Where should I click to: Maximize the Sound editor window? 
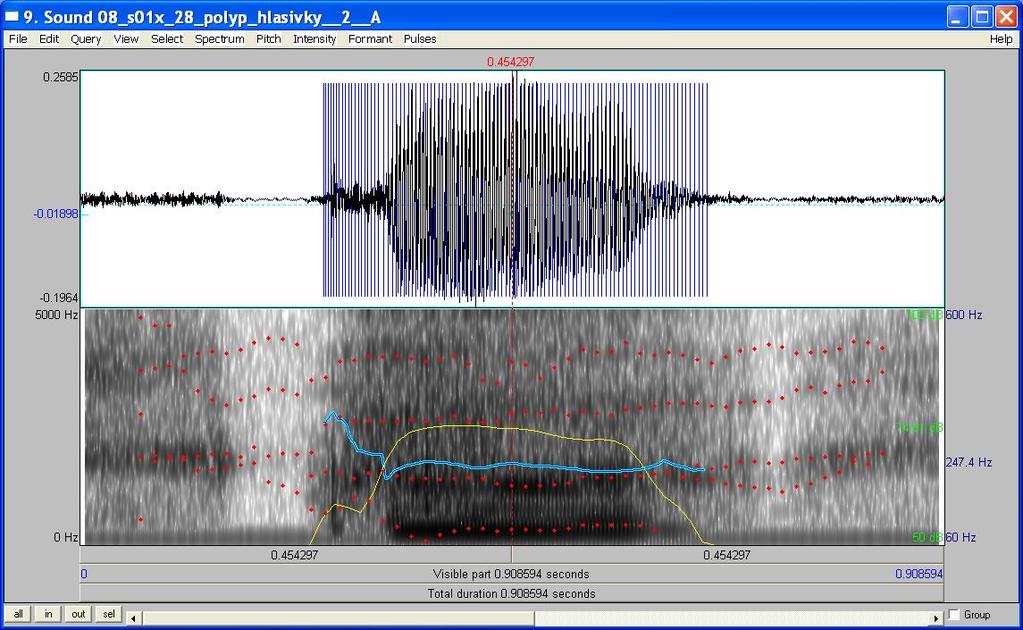point(982,16)
